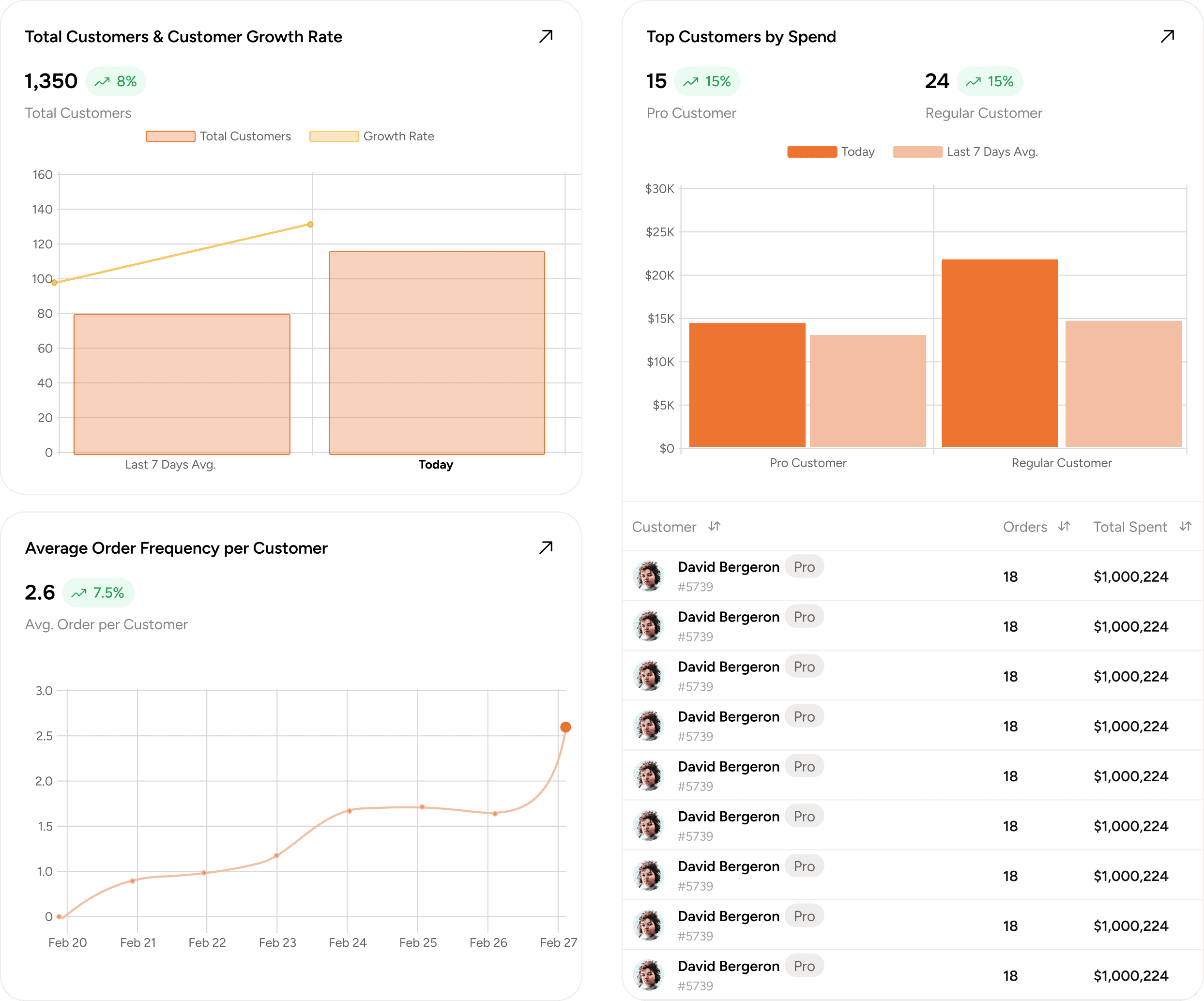Toggle Growth Rate legend series

(x=371, y=136)
